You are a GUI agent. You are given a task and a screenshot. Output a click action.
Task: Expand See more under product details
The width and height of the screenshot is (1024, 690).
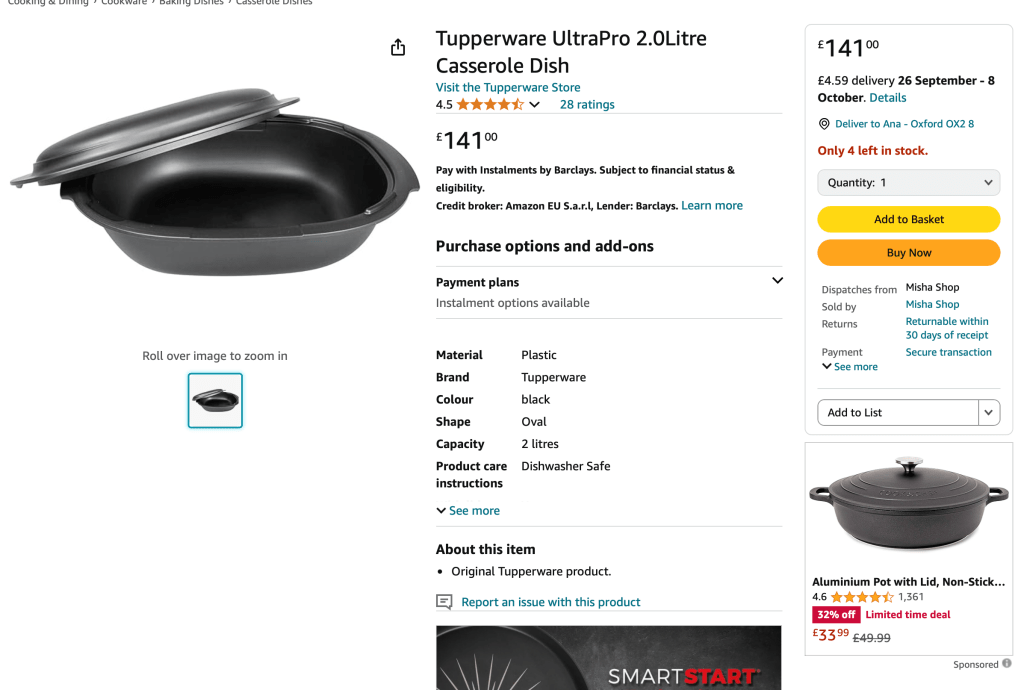[468, 511]
